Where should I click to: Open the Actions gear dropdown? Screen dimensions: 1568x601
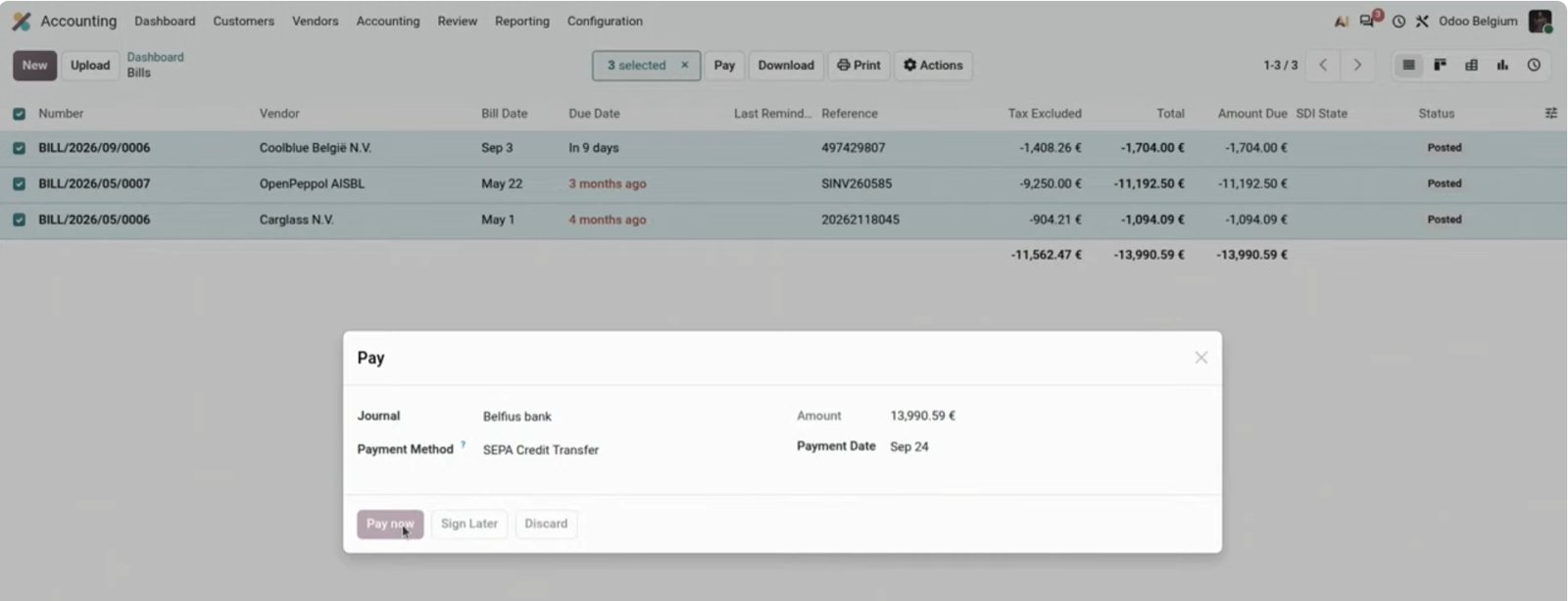933,66
